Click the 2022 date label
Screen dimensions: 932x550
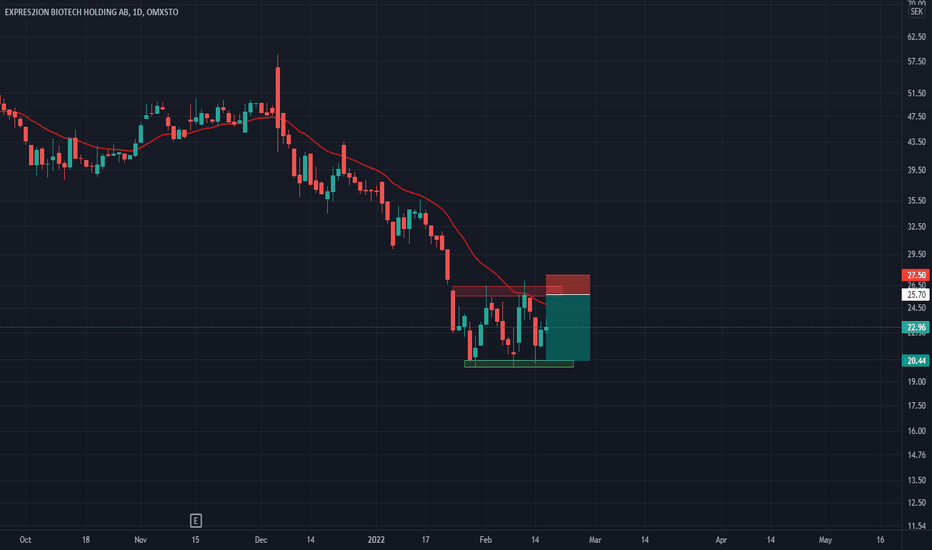(x=376, y=540)
